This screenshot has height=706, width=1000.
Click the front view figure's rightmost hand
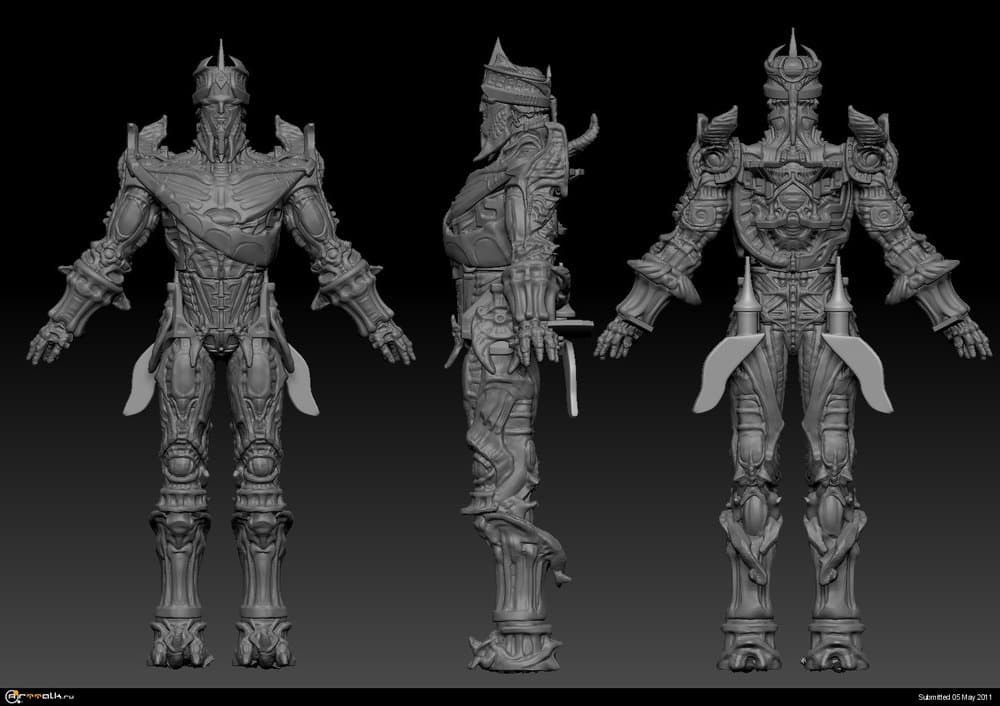(x=393, y=343)
